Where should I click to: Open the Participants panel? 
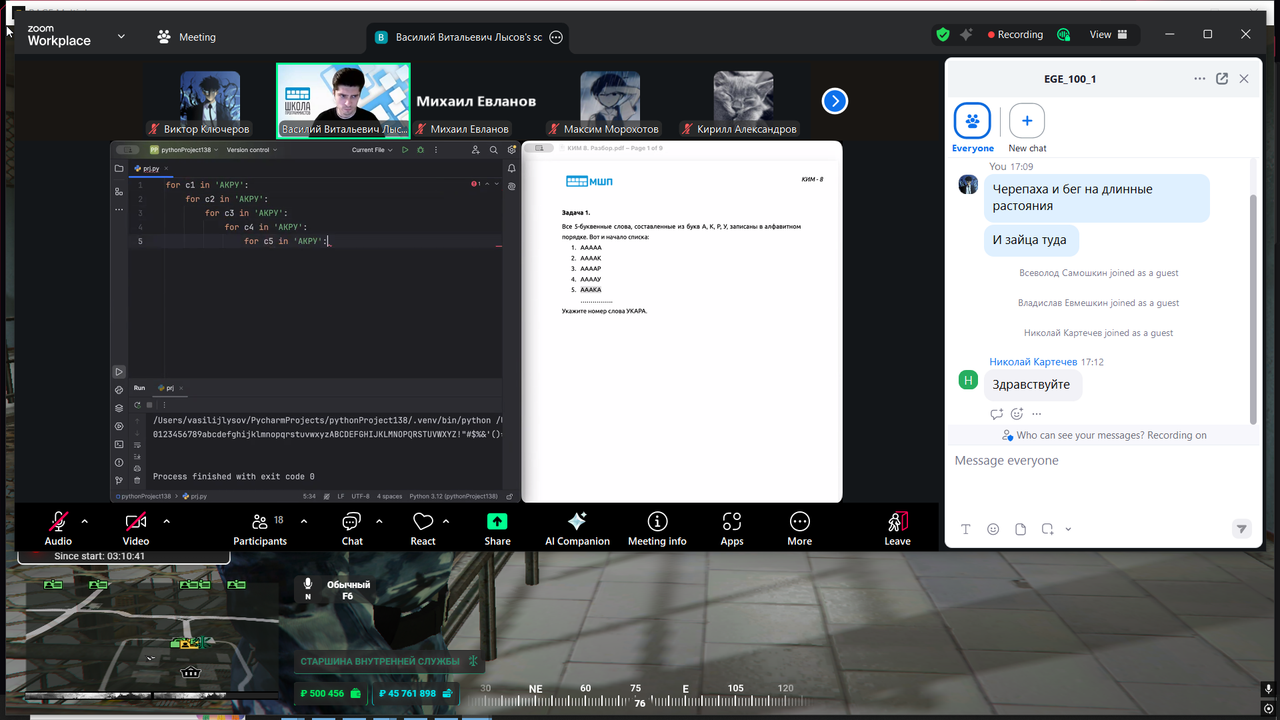pyautogui.click(x=260, y=528)
